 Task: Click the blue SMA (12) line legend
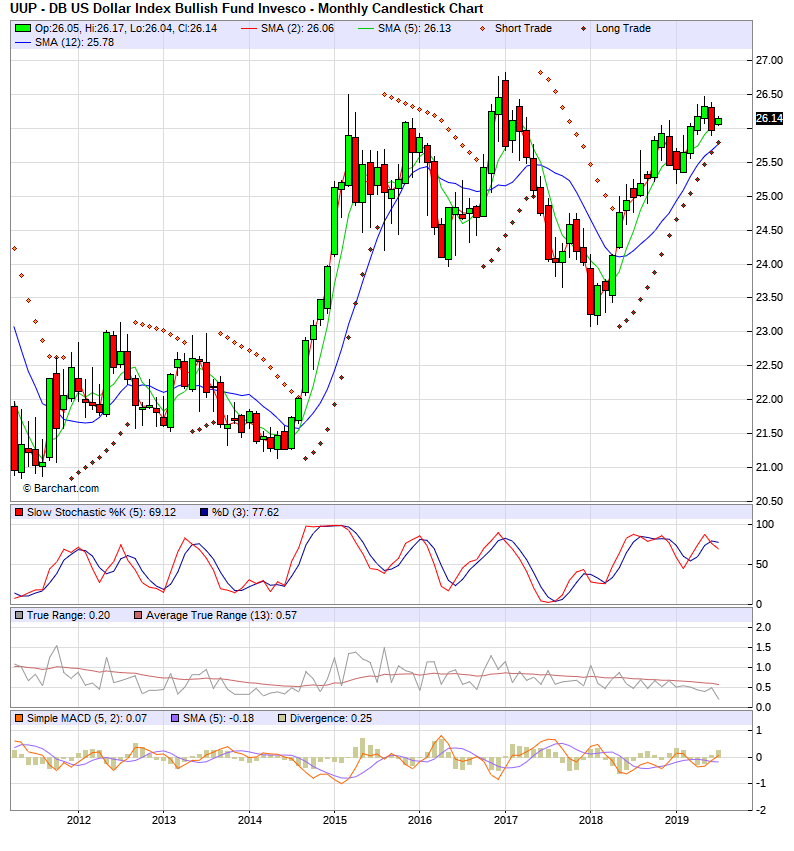23,42
